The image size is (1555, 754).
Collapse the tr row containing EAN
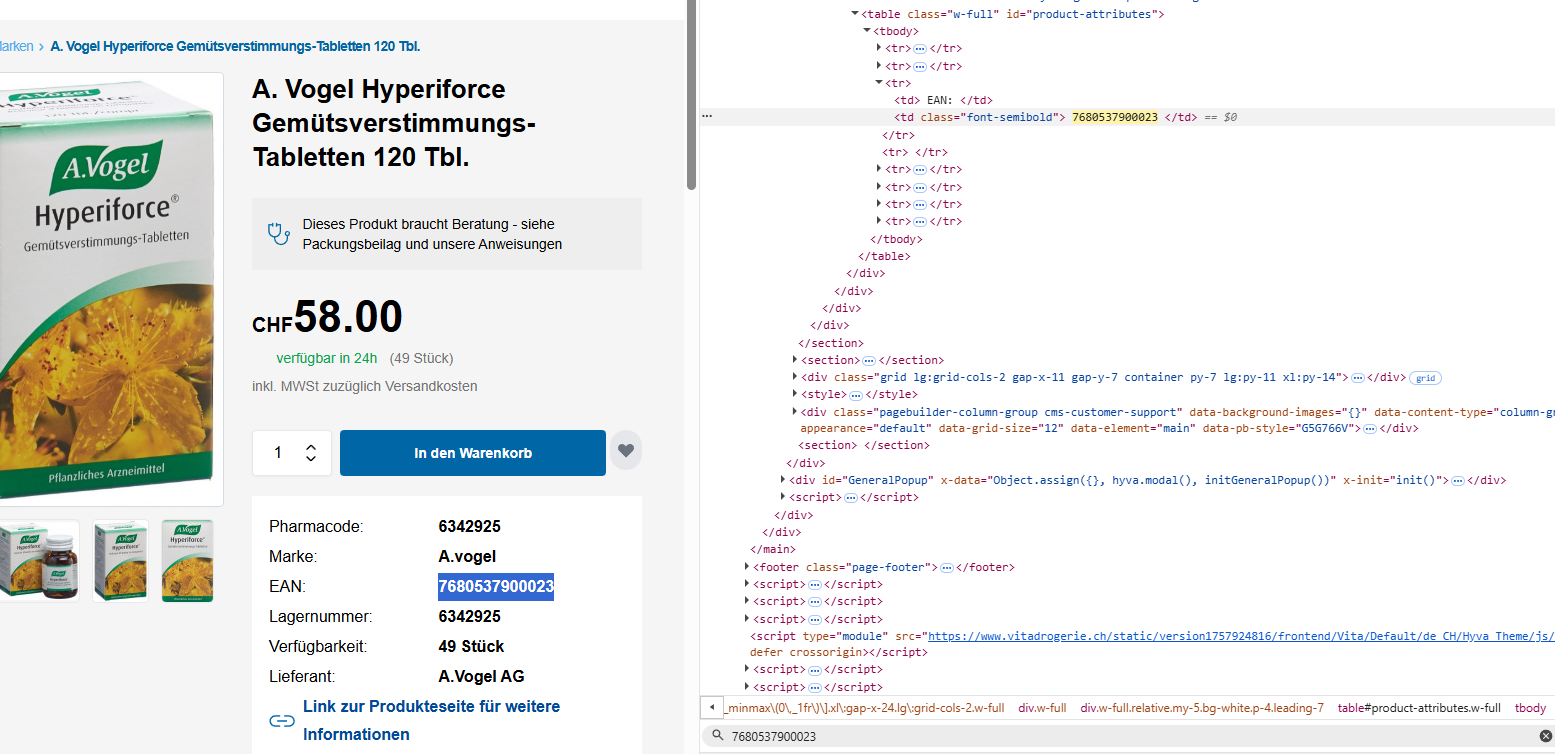point(879,83)
